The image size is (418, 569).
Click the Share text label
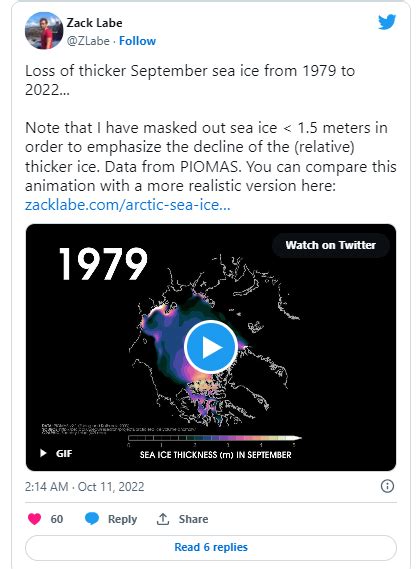(193, 519)
